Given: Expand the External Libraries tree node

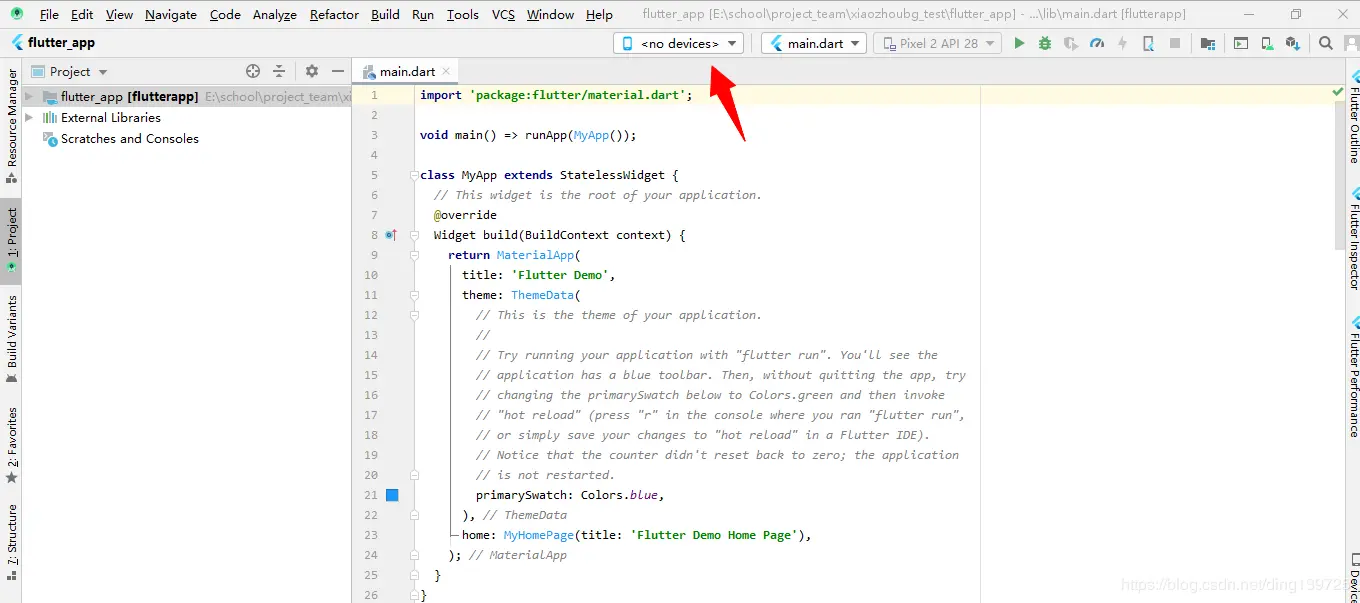Looking at the screenshot, I should tap(29, 117).
